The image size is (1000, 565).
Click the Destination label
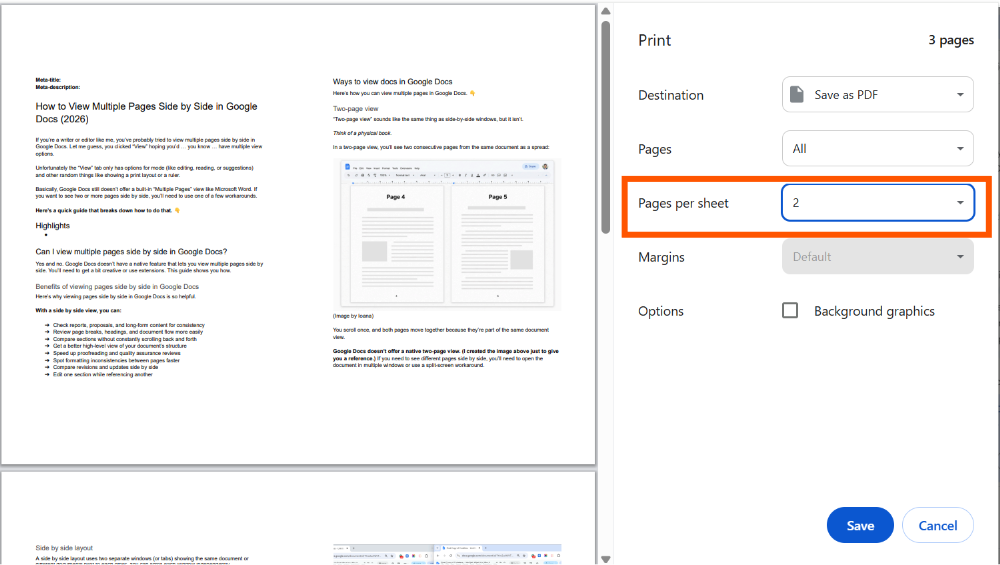pos(671,95)
